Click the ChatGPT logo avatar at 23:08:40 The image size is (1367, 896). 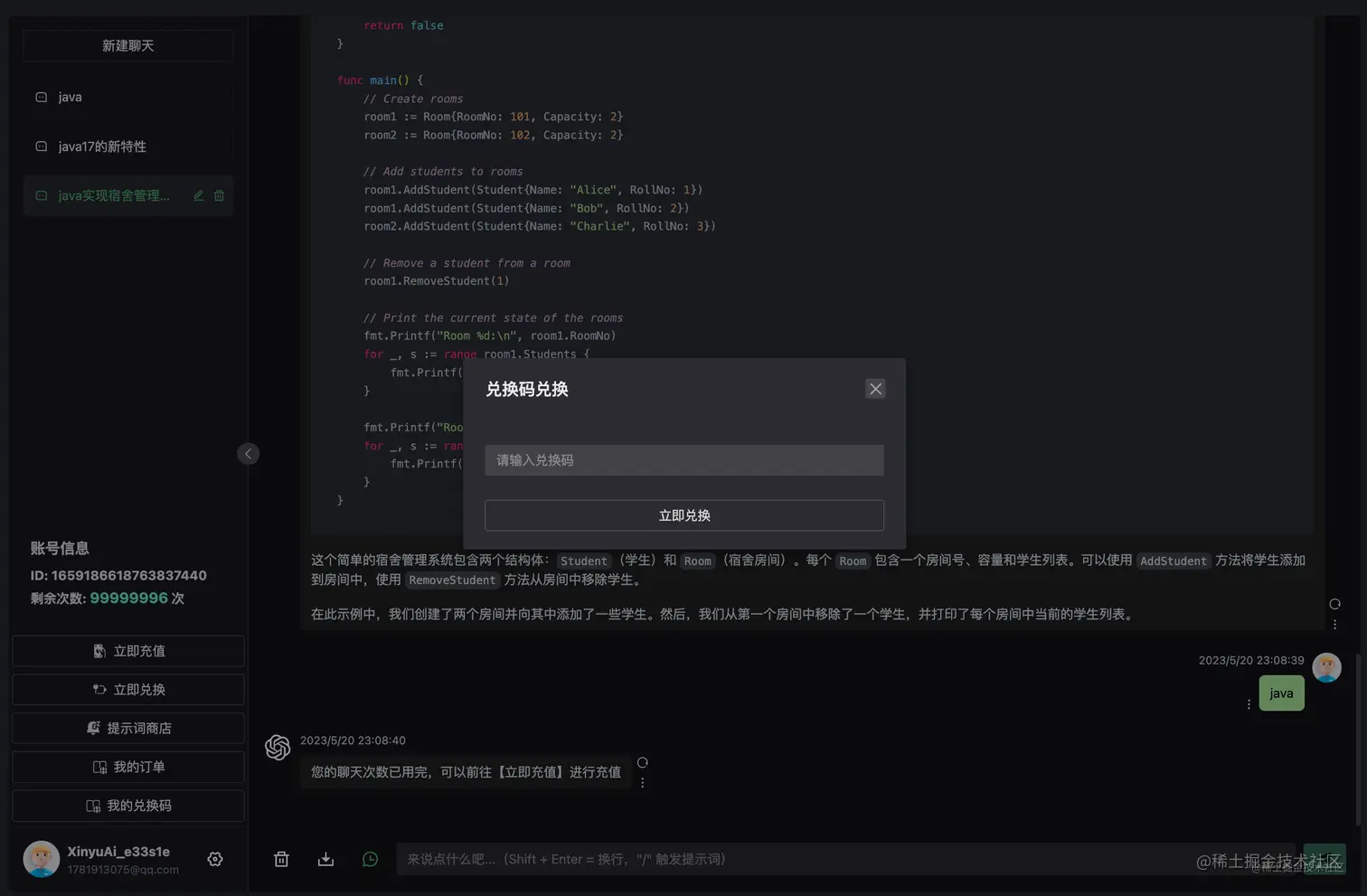[278, 747]
